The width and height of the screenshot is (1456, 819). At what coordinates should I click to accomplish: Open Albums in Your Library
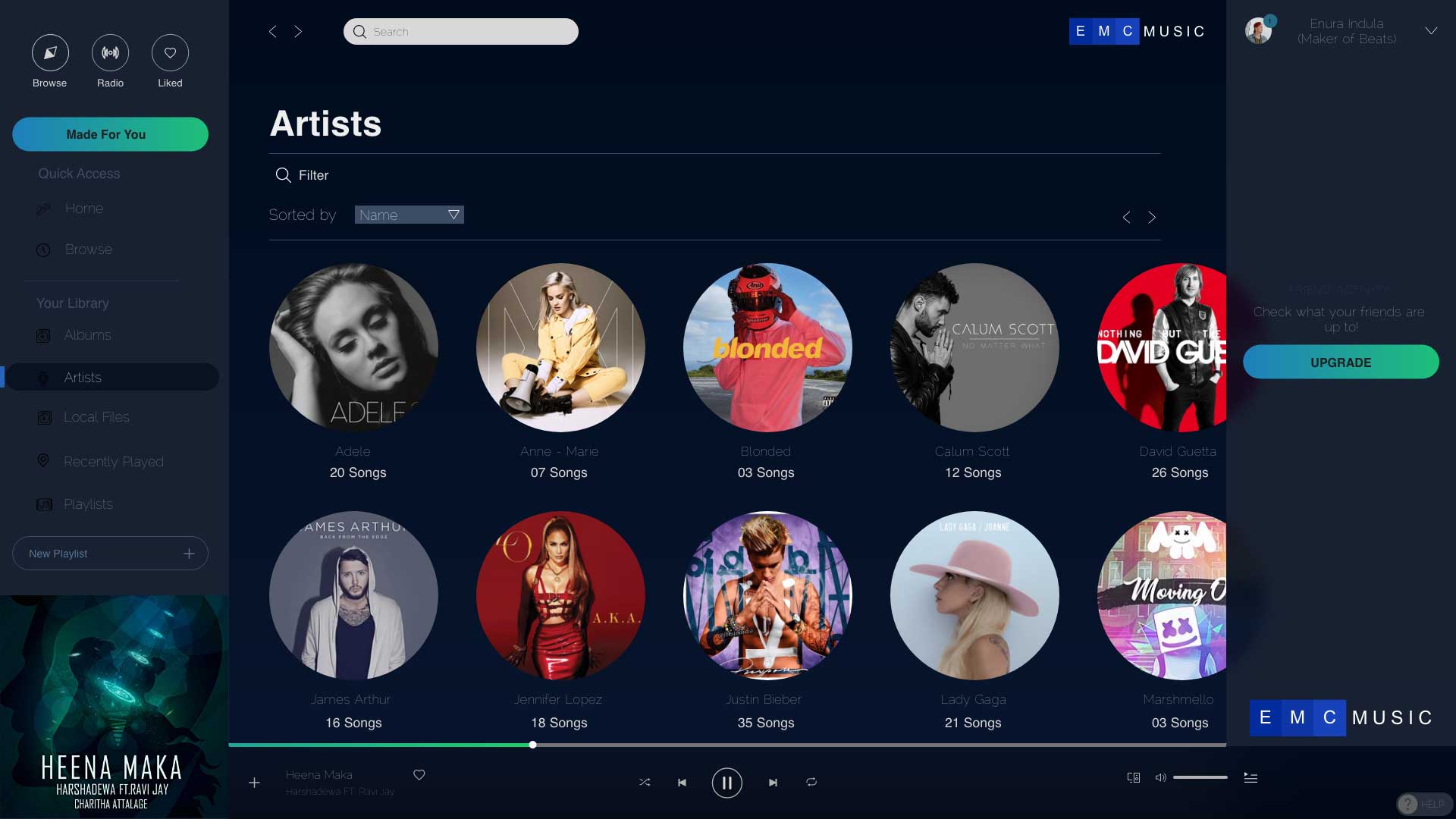[x=88, y=335]
